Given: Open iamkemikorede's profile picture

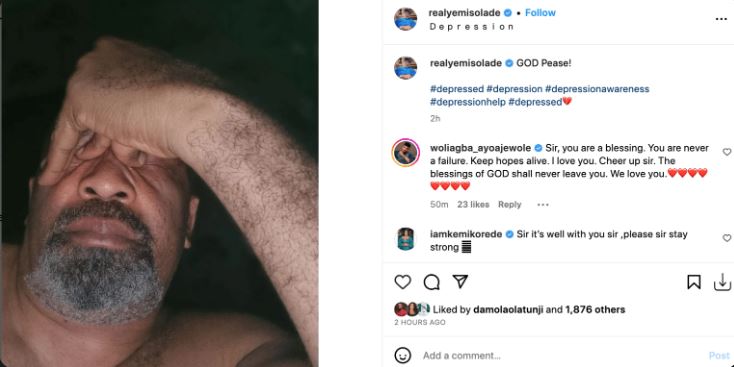Looking at the screenshot, I should coord(405,239).
